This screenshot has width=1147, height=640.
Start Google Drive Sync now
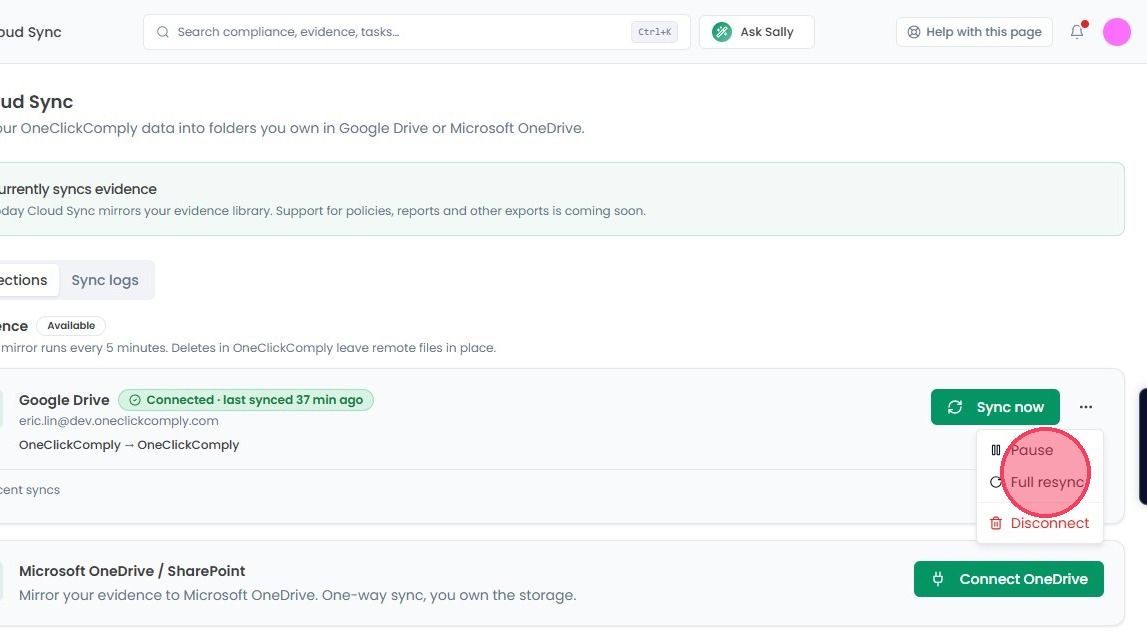tap(995, 407)
